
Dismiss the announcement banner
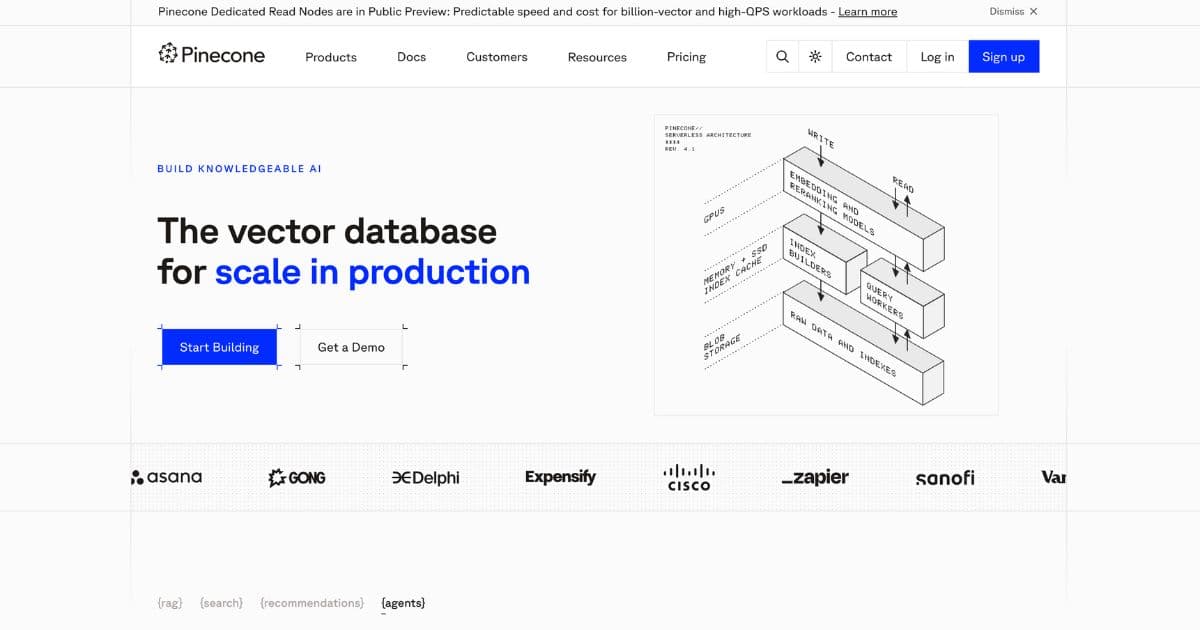coord(1013,12)
